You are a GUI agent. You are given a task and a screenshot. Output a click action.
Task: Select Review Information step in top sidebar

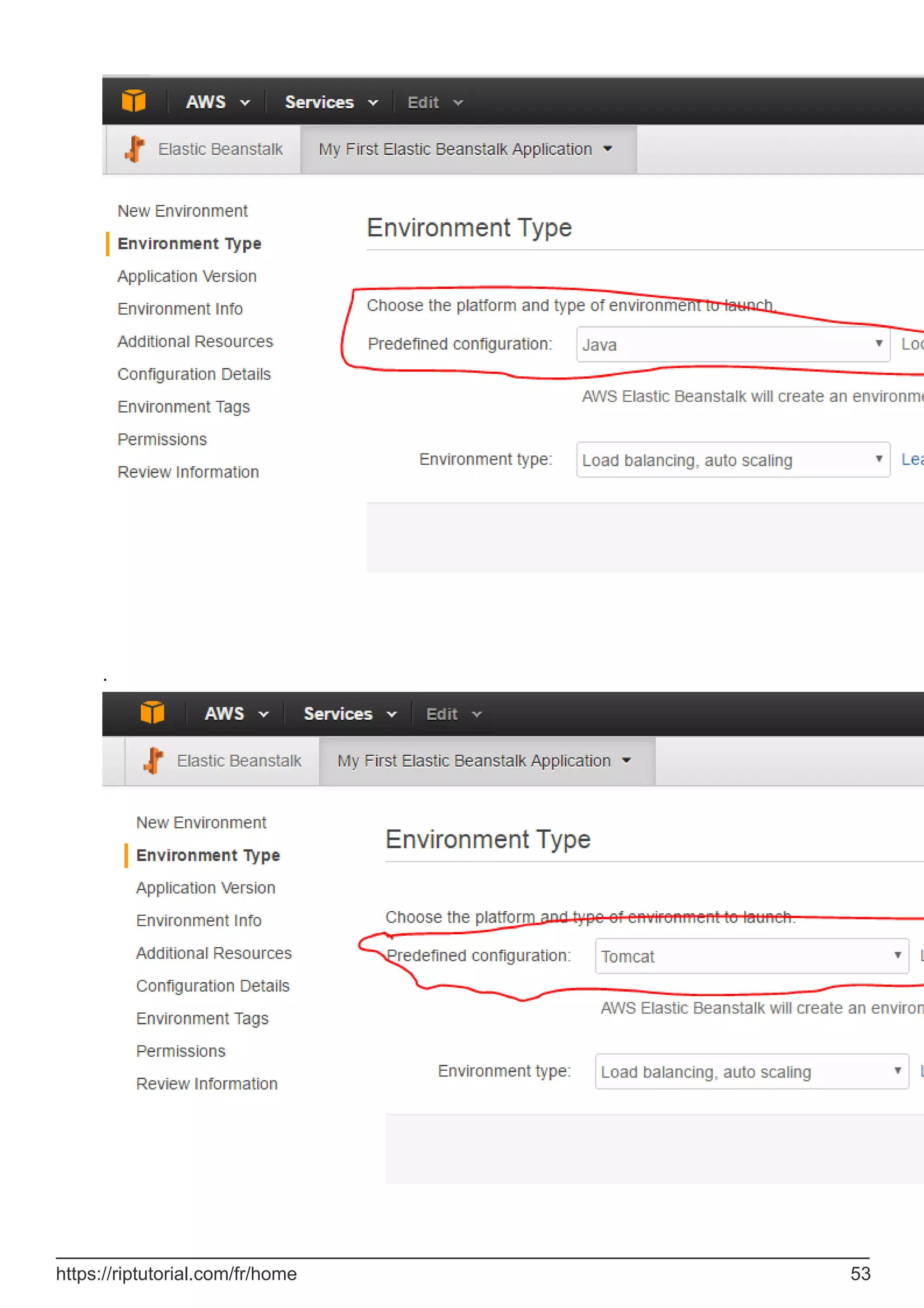188,472
